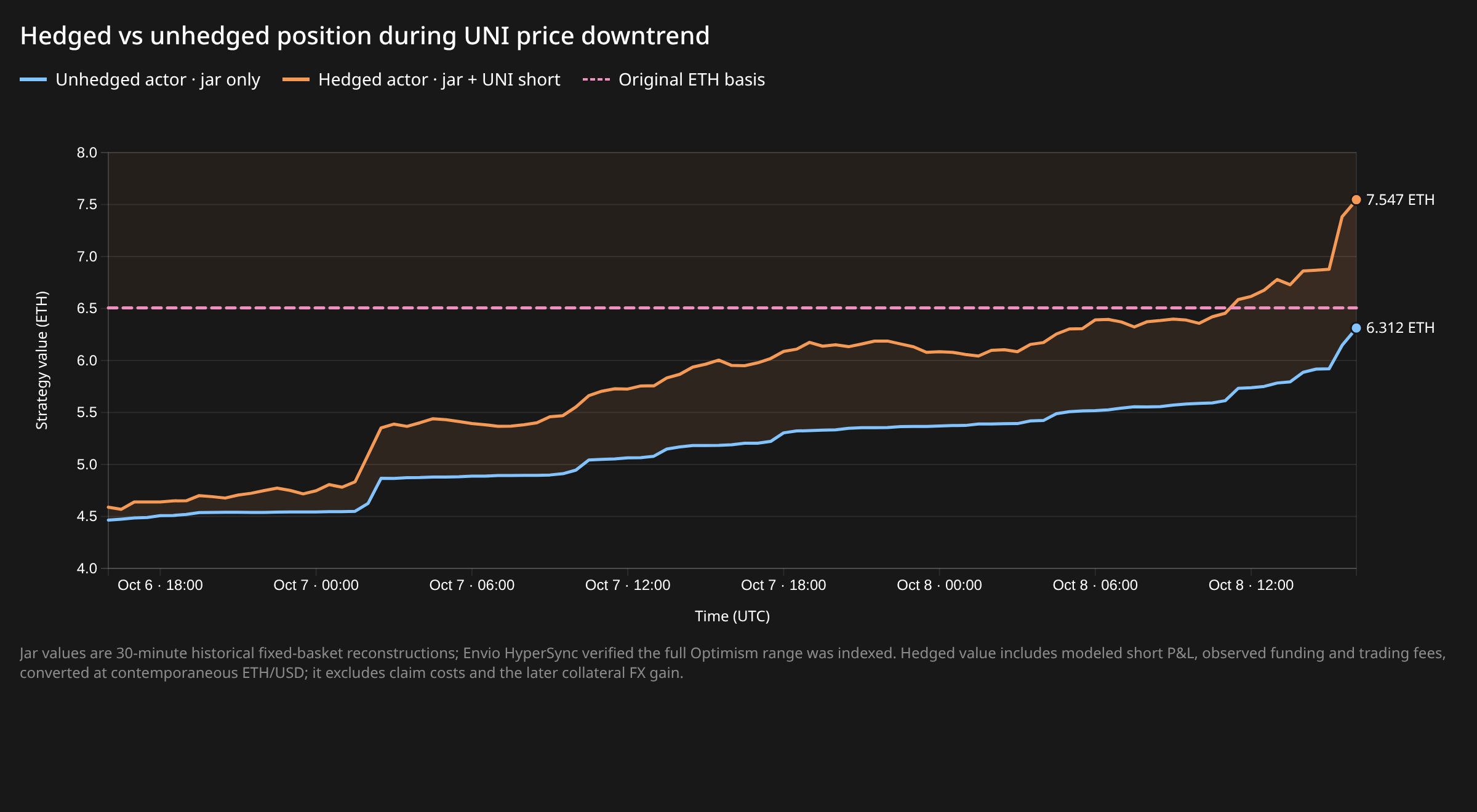Screen dimensions: 1477x812
Task: Click the 5.0 y-axis tick label
Action: (x=87, y=464)
